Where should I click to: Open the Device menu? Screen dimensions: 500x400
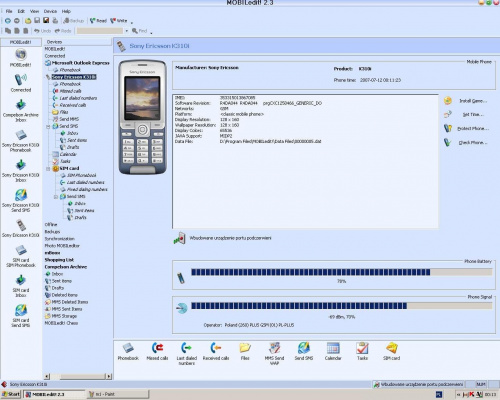[x=50, y=11]
